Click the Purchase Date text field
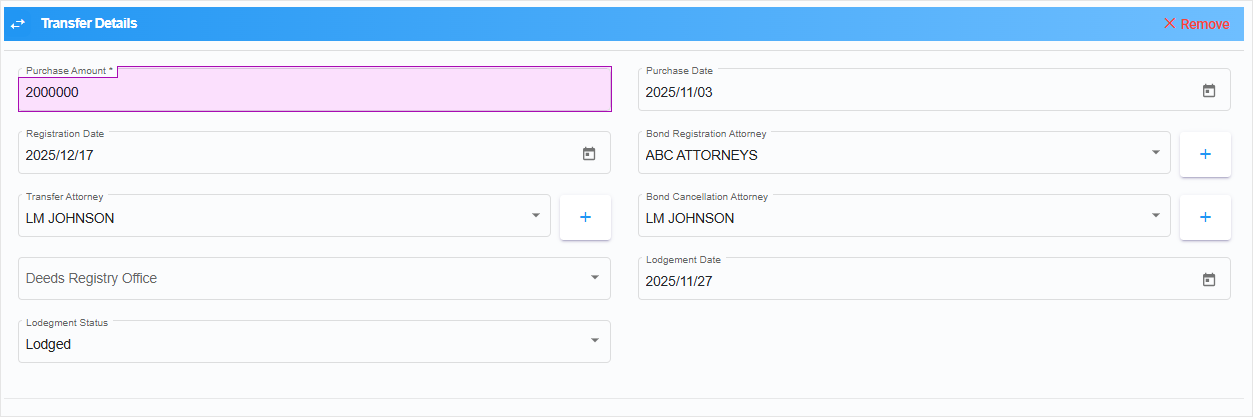Screen dimensions: 1253x417 (900, 92)
